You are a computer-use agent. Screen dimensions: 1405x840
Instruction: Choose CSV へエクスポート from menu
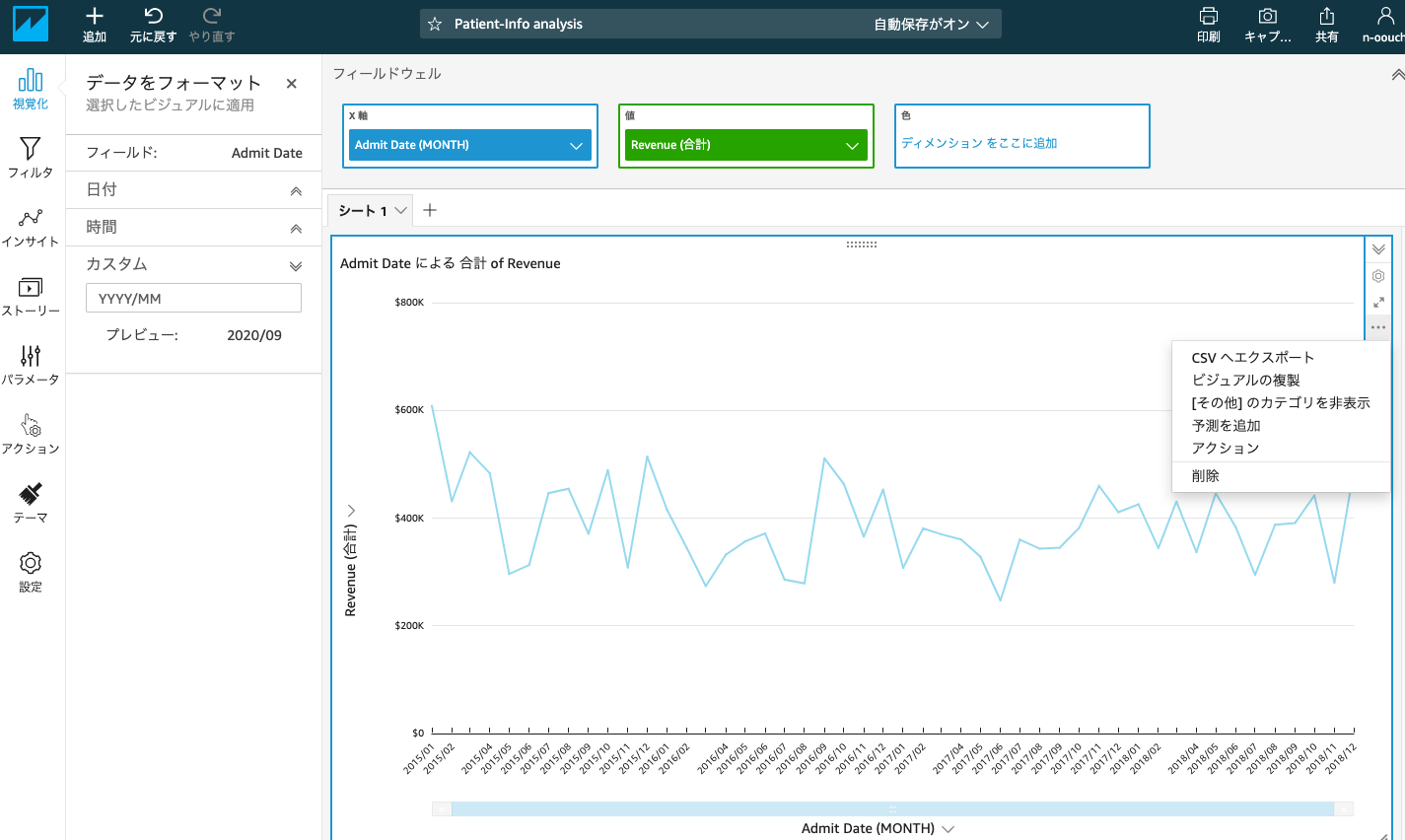(x=1252, y=358)
